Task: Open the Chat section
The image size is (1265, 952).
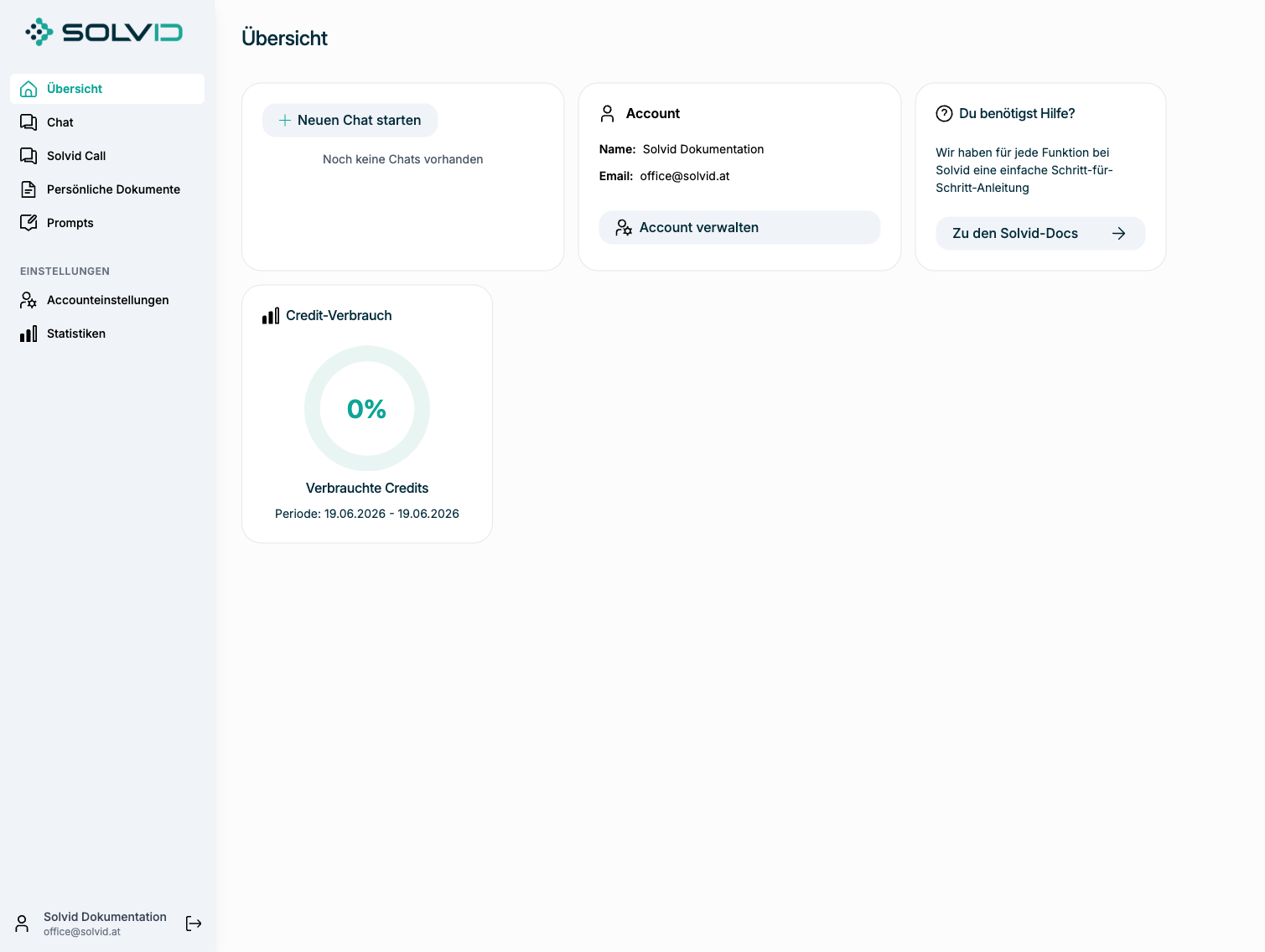Action: click(x=107, y=122)
